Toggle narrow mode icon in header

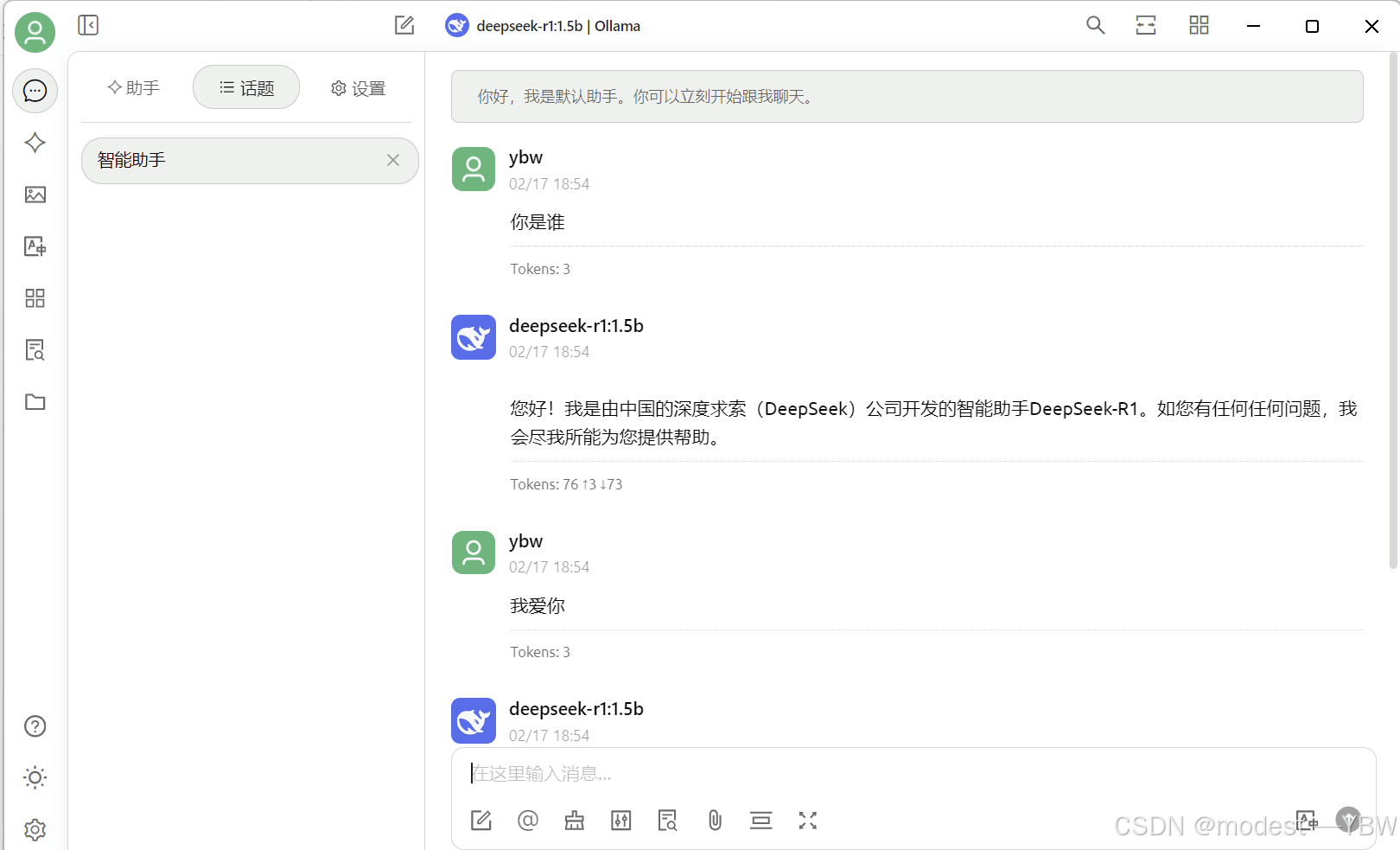1146,25
